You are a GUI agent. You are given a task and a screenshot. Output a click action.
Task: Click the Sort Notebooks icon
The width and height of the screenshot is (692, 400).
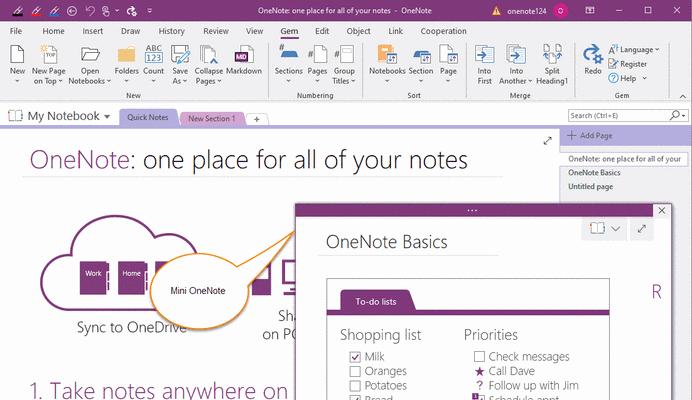[x=387, y=54]
